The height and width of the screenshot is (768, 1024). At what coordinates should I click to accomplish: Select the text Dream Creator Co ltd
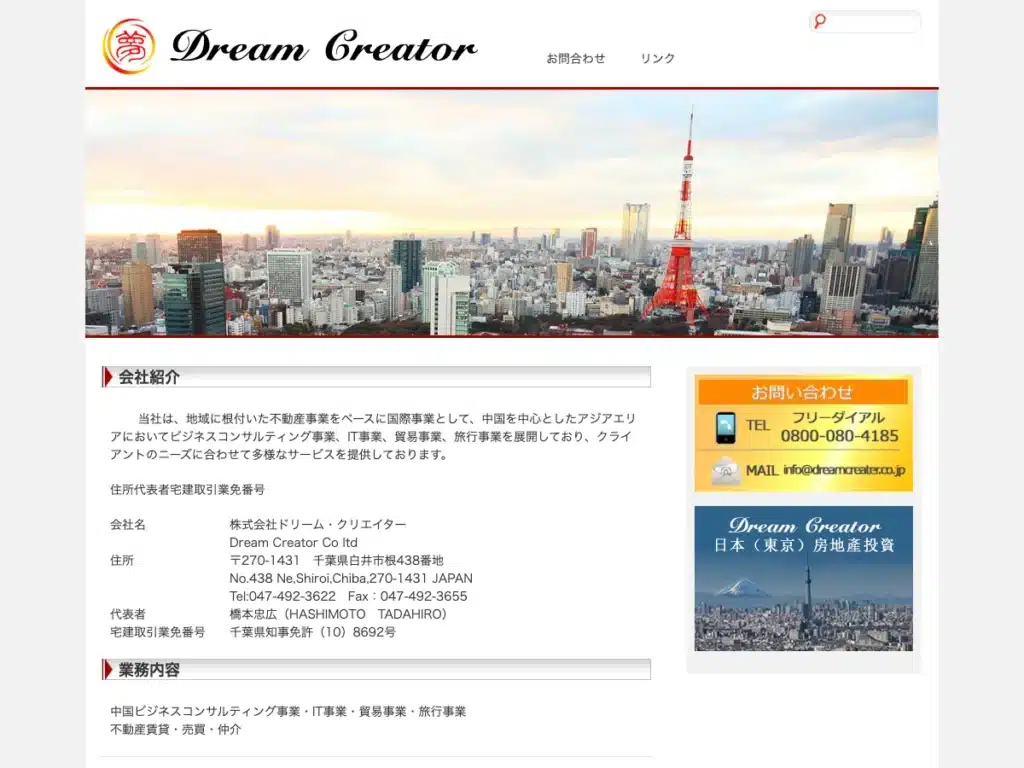point(293,542)
